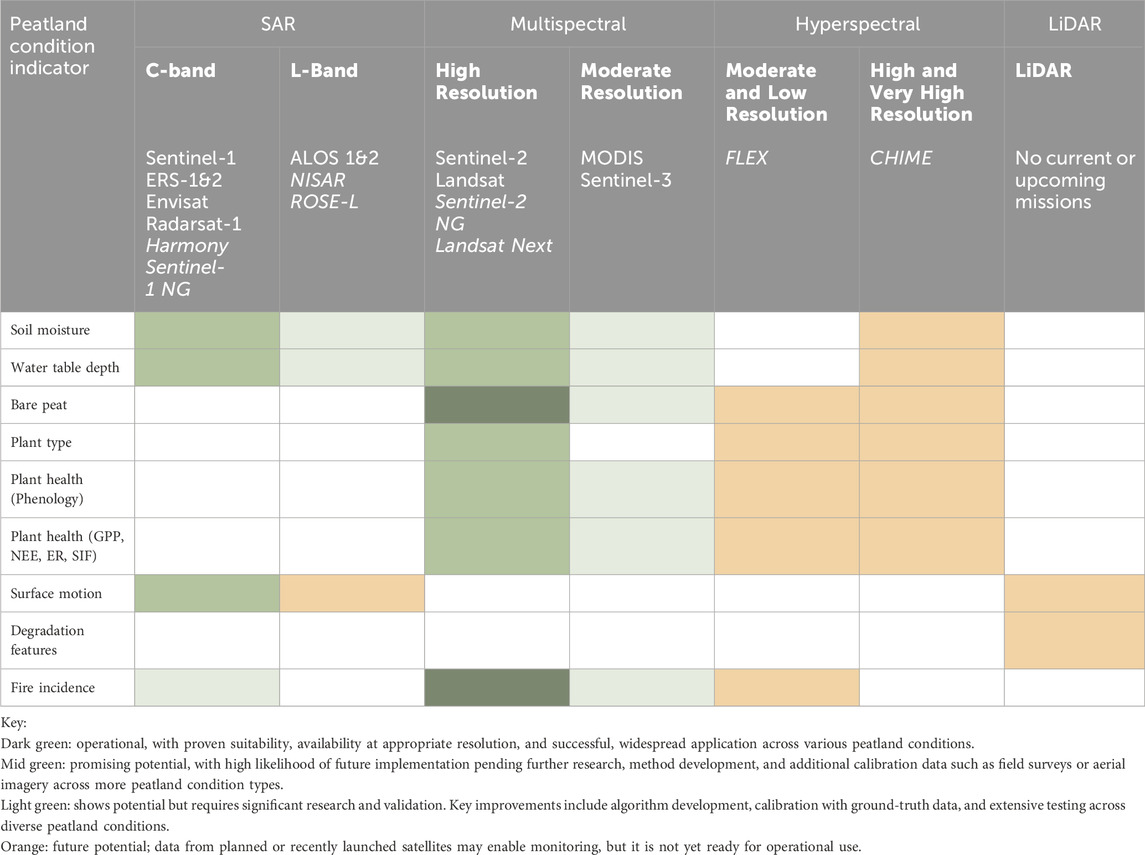The height and width of the screenshot is (855, 1145).
Task: Click the Degradation features row label
Action: click(47, 640)
